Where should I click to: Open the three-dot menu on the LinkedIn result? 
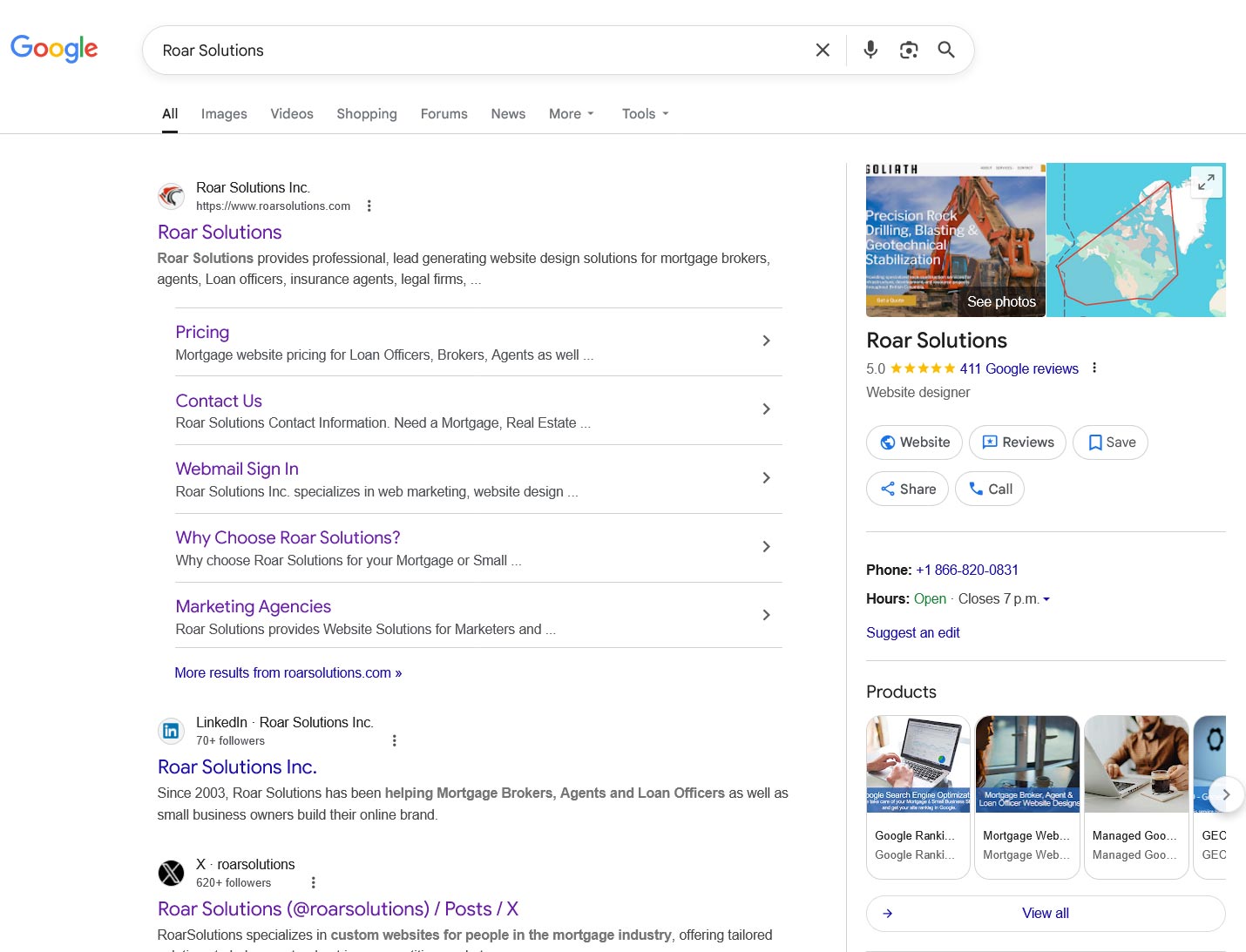point(395,739)
